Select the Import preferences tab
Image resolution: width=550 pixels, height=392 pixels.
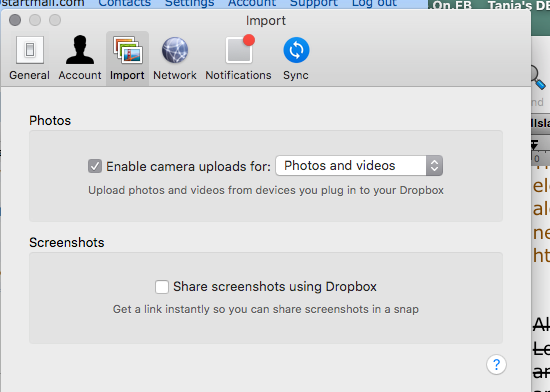[127, 59]
